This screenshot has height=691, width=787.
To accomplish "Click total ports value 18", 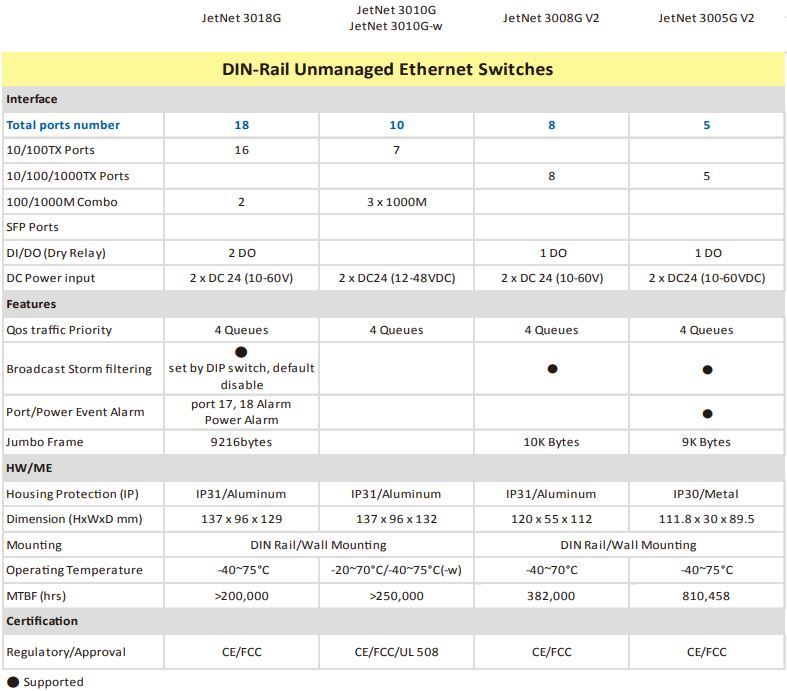I will point(241,125).
